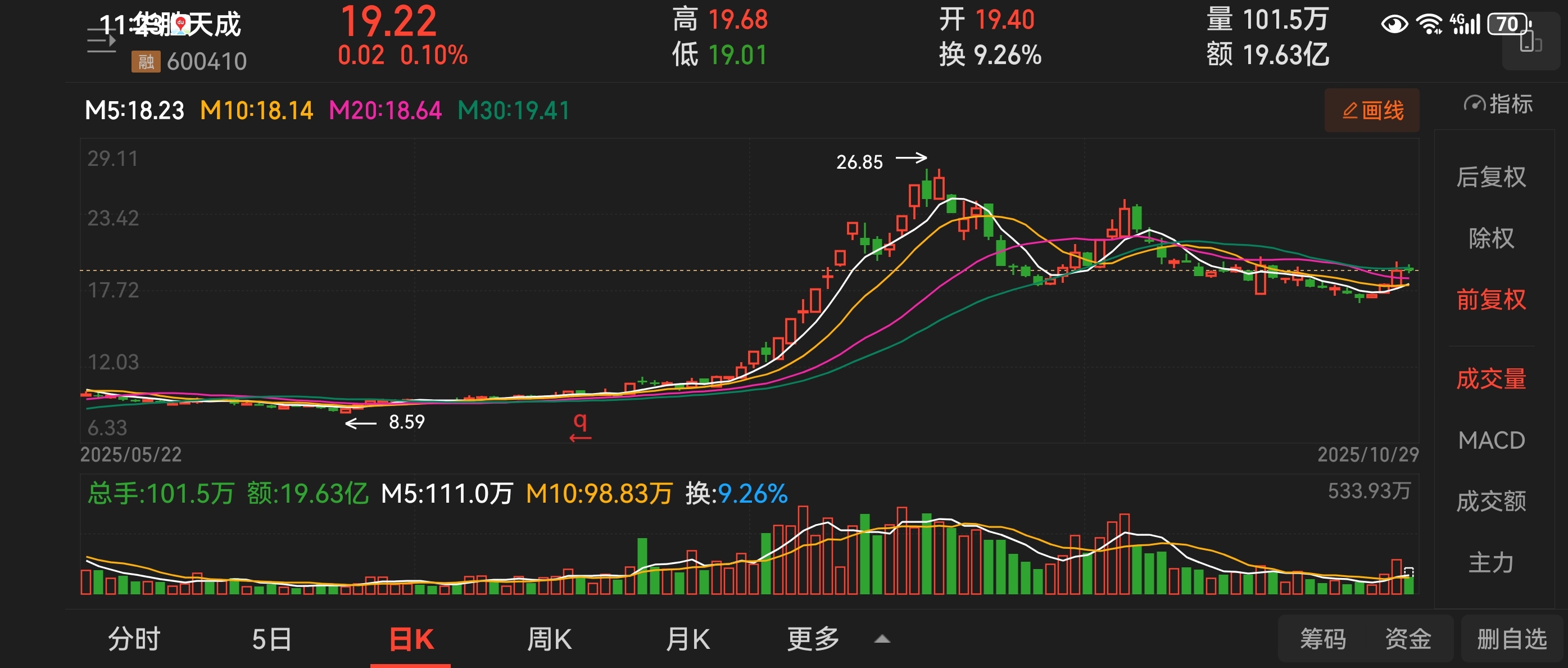The image size is (1568, 668).
Task: Open the 画线 draw line tool
Action: click(1371, 111)
